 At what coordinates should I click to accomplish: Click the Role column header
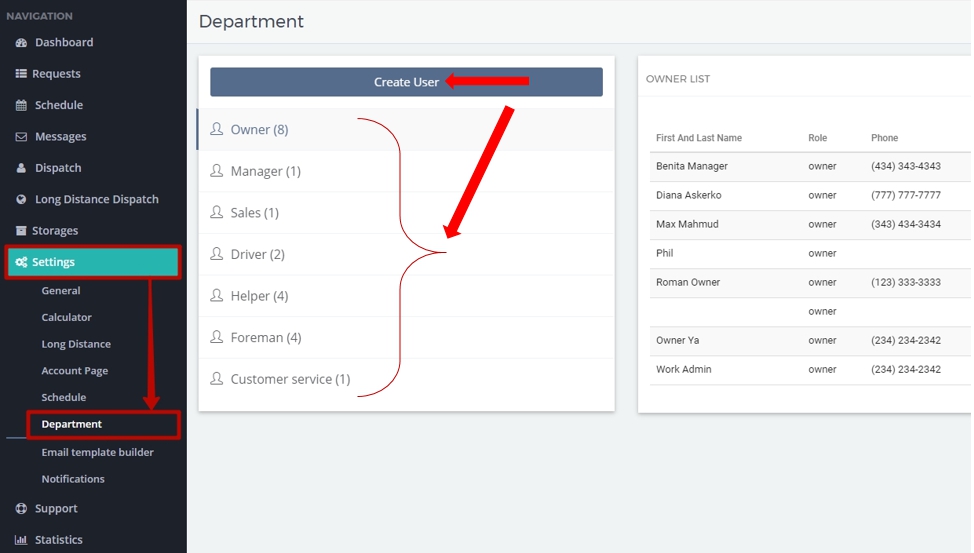pos(817,138)
